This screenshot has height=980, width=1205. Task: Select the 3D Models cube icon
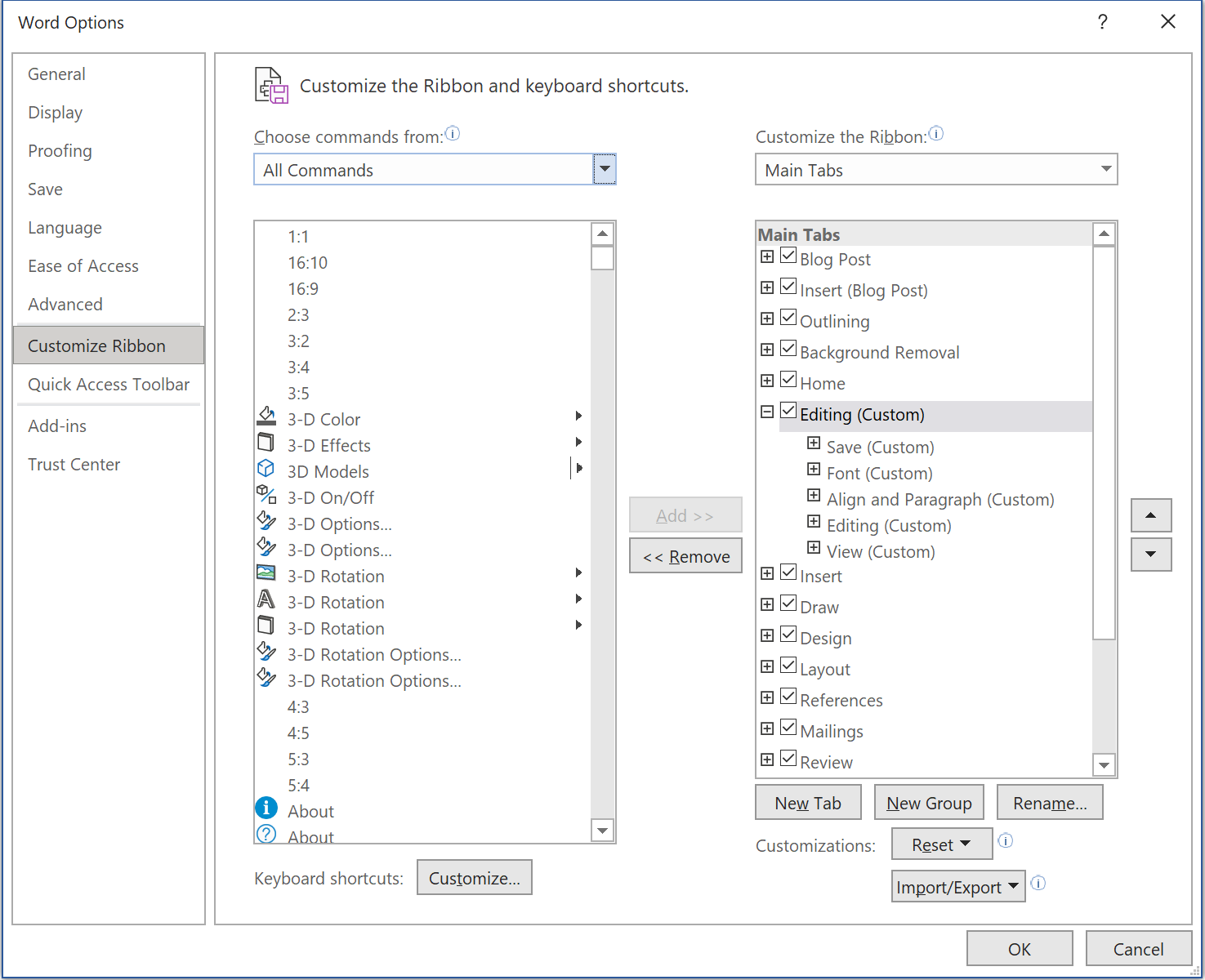click(266, 469)
